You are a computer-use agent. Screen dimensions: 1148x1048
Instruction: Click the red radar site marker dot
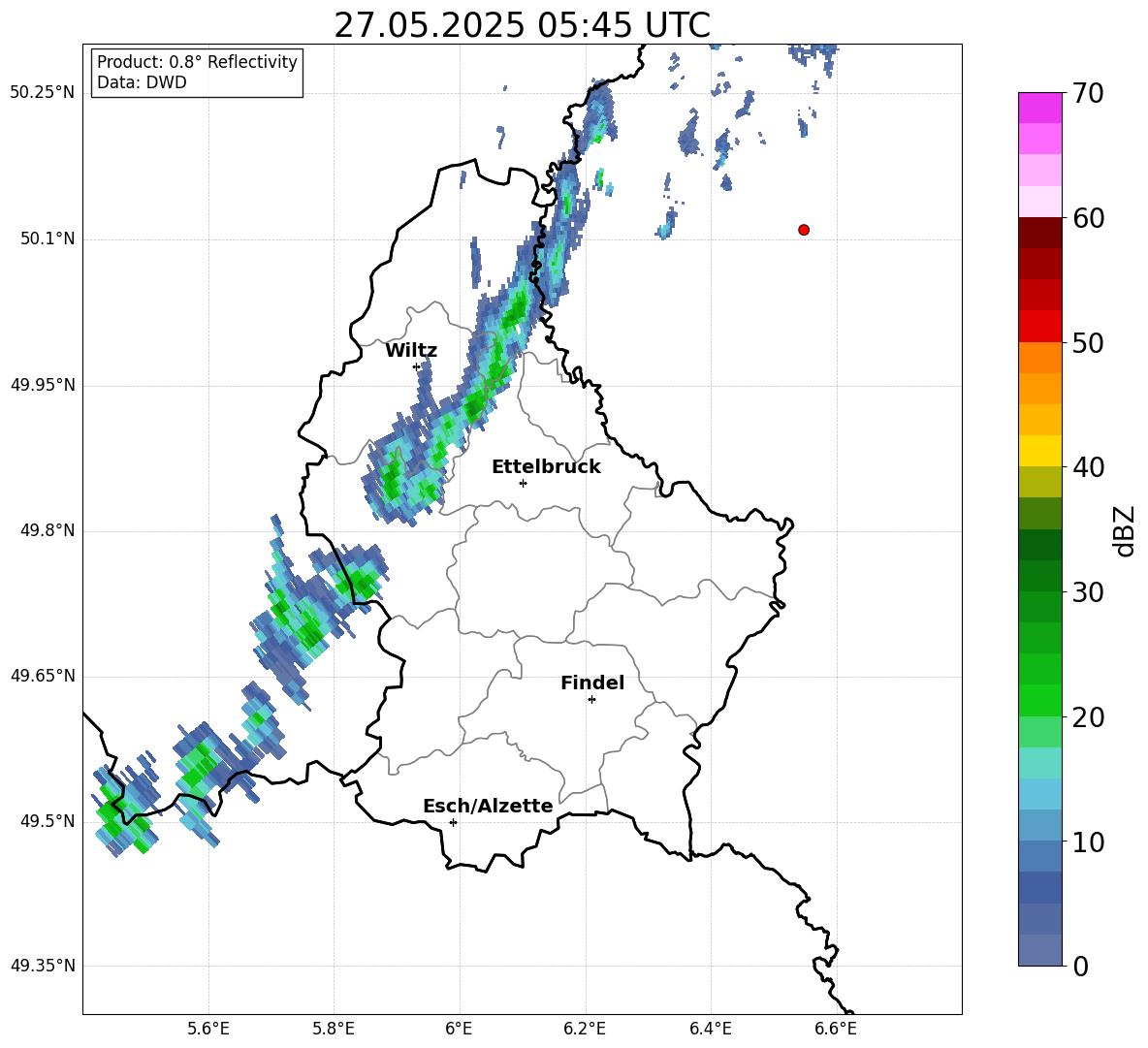pos(804,230)
